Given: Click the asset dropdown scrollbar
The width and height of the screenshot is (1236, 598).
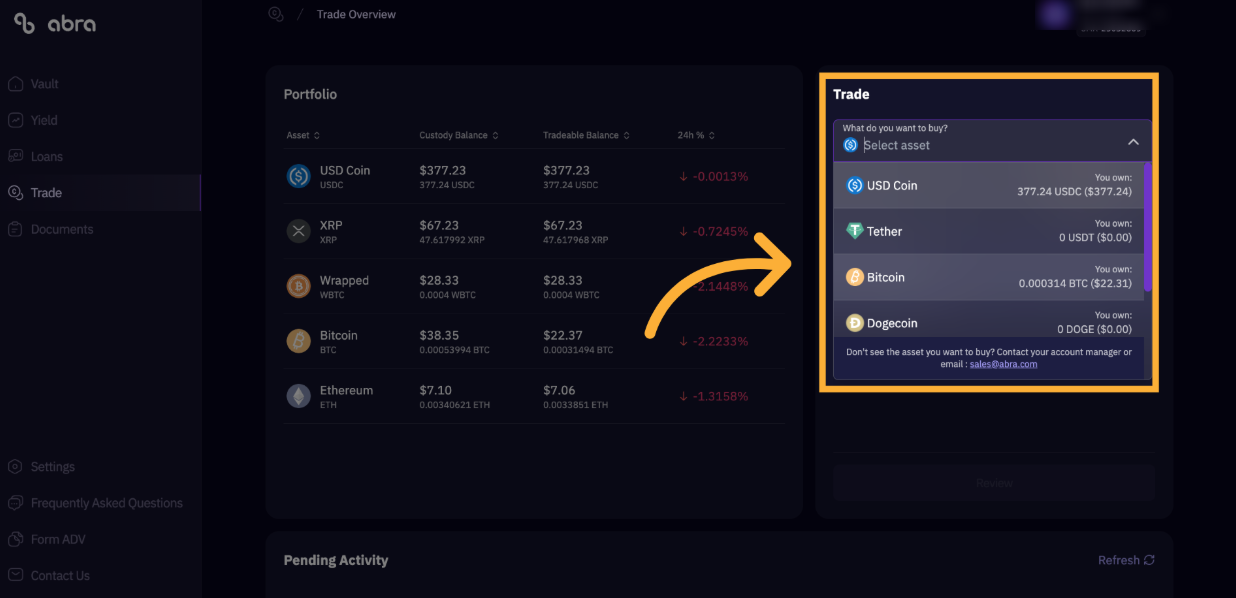Looking at the screenshot, I should click(1148, 227).
